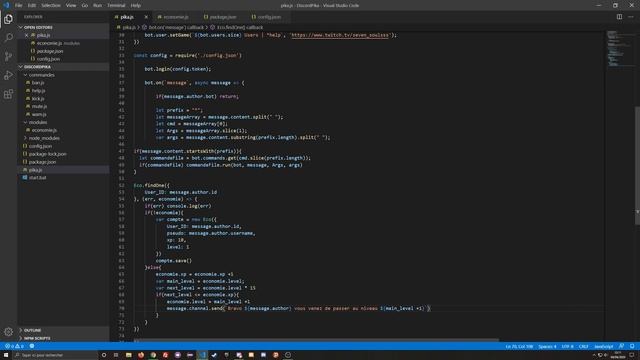This screenshot has width=640, height=360.
Task: Open the Edit menu
Action: pyautogui.click(x=32, y=5)
